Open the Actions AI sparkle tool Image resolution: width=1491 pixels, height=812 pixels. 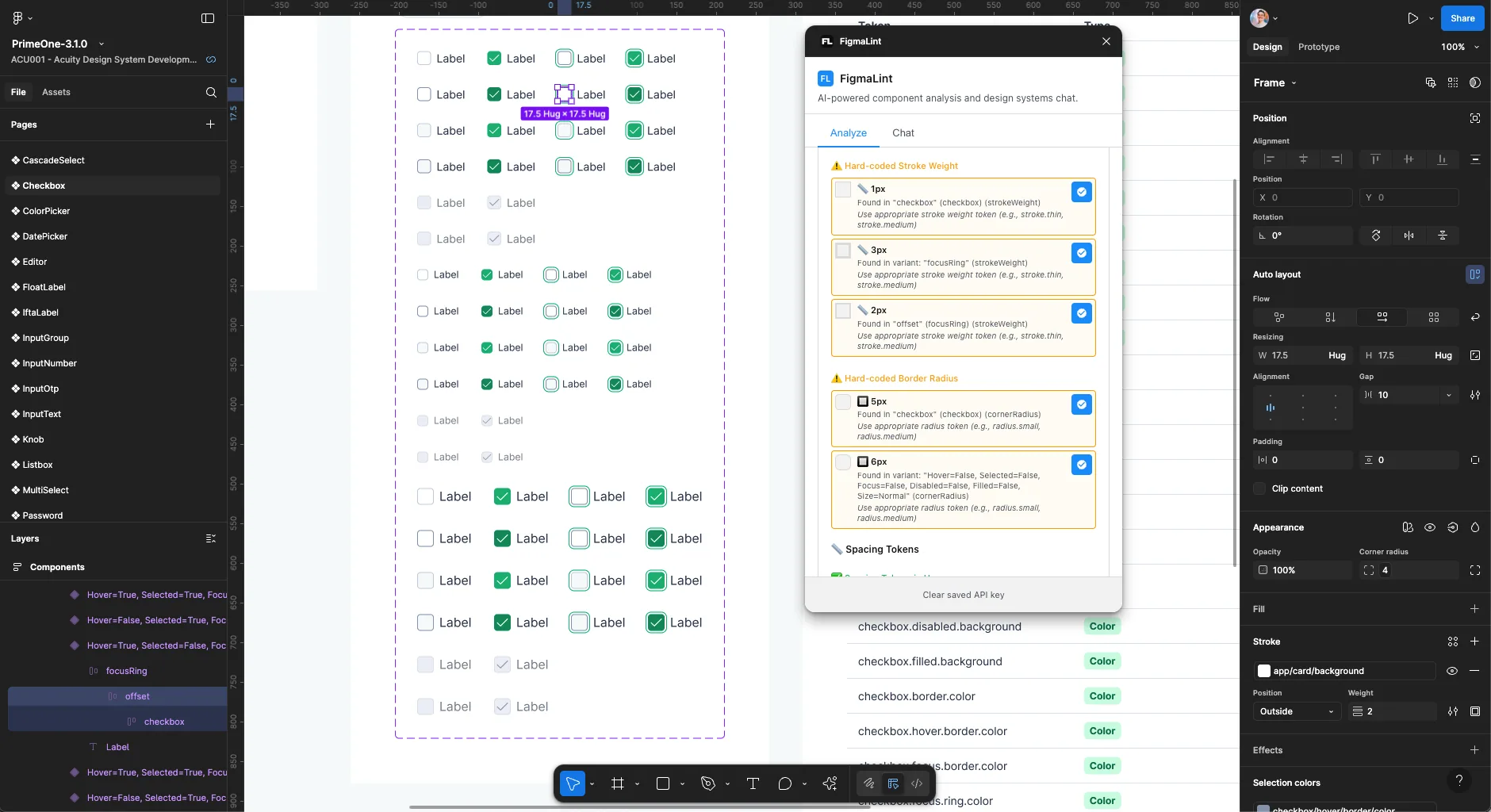pyautogui.click(x=830, y=783)
